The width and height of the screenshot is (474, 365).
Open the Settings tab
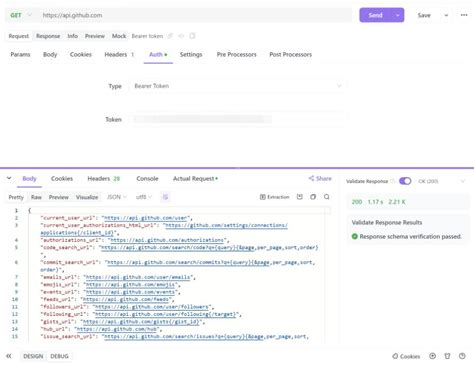tap(191, 54)
